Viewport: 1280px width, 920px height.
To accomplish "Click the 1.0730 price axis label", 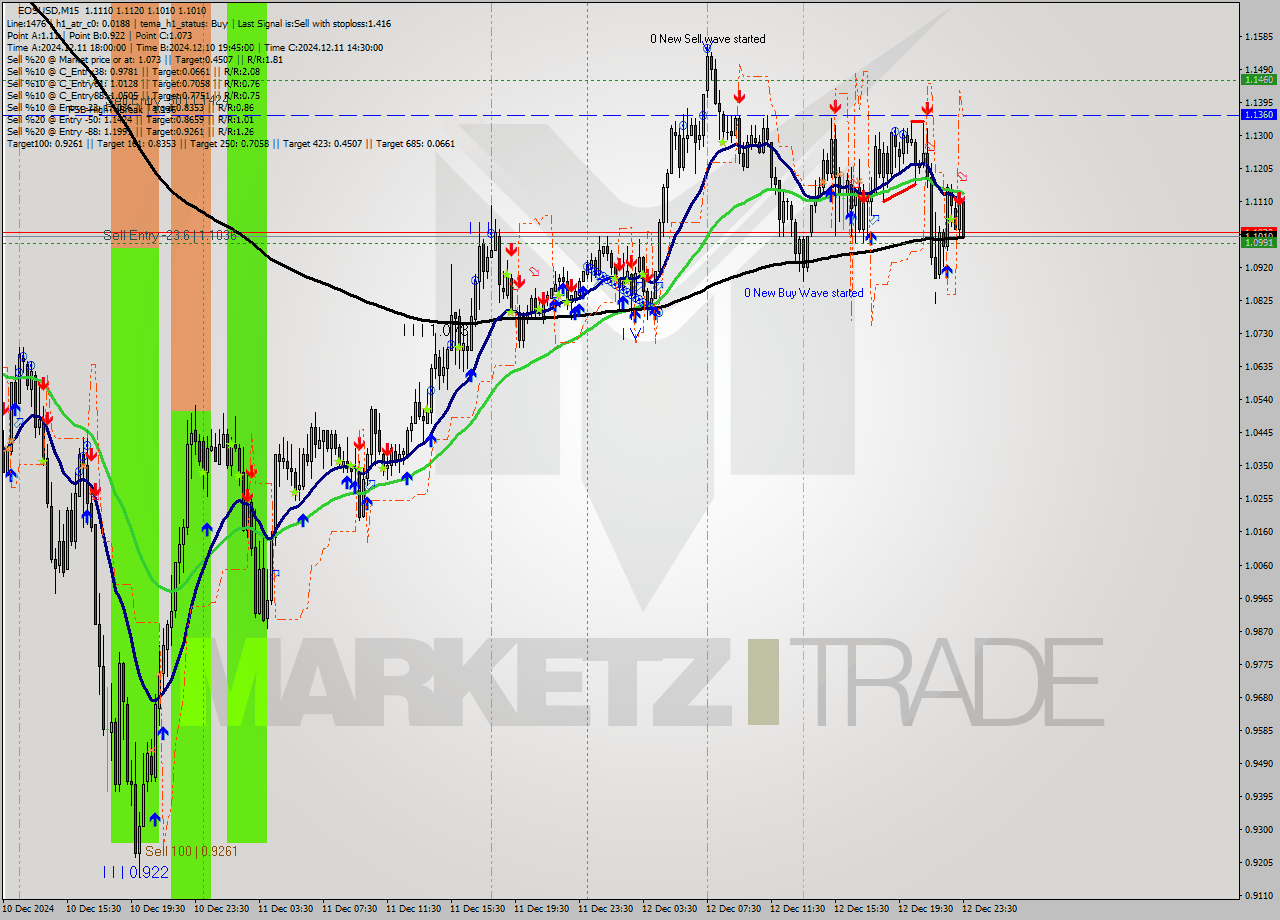I will 1258,334.
